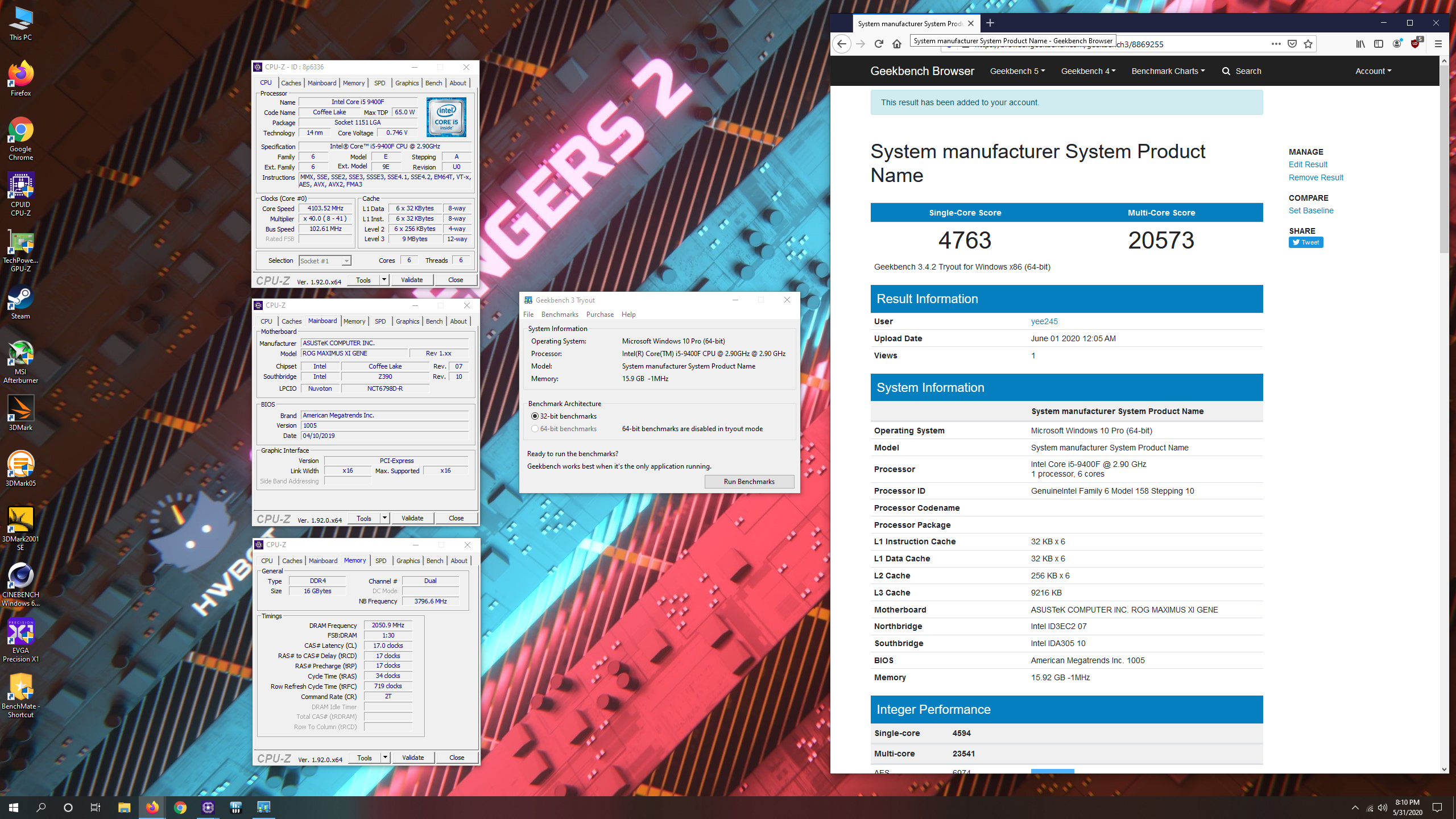Screen dimensions: 1456x819
Task: Switch to Caches tab in top CPU-Z
Action: point(291,83)
